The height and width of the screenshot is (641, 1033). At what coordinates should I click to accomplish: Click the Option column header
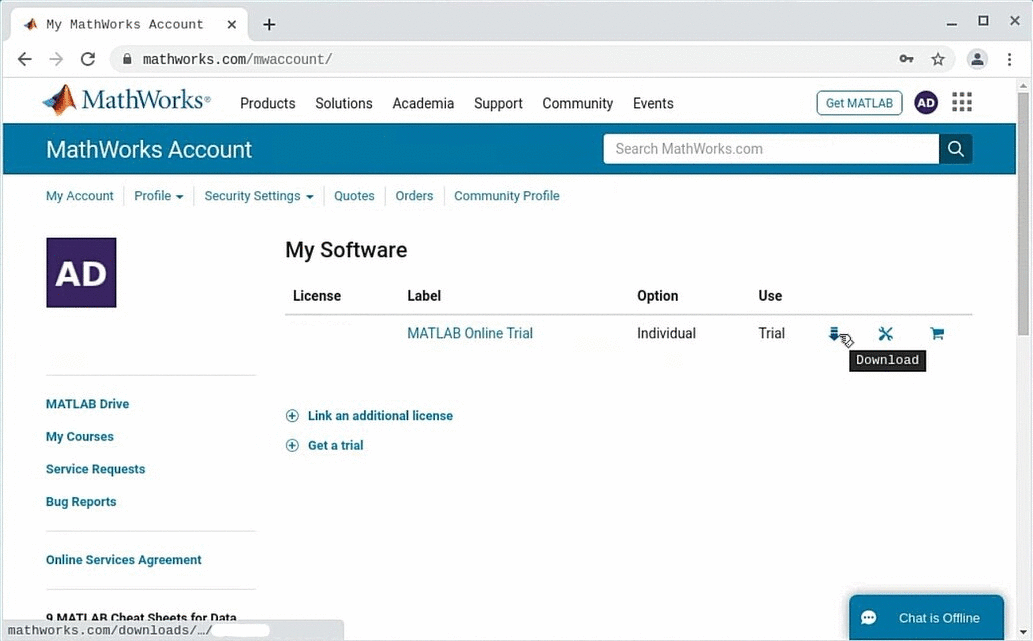[657, 296]
